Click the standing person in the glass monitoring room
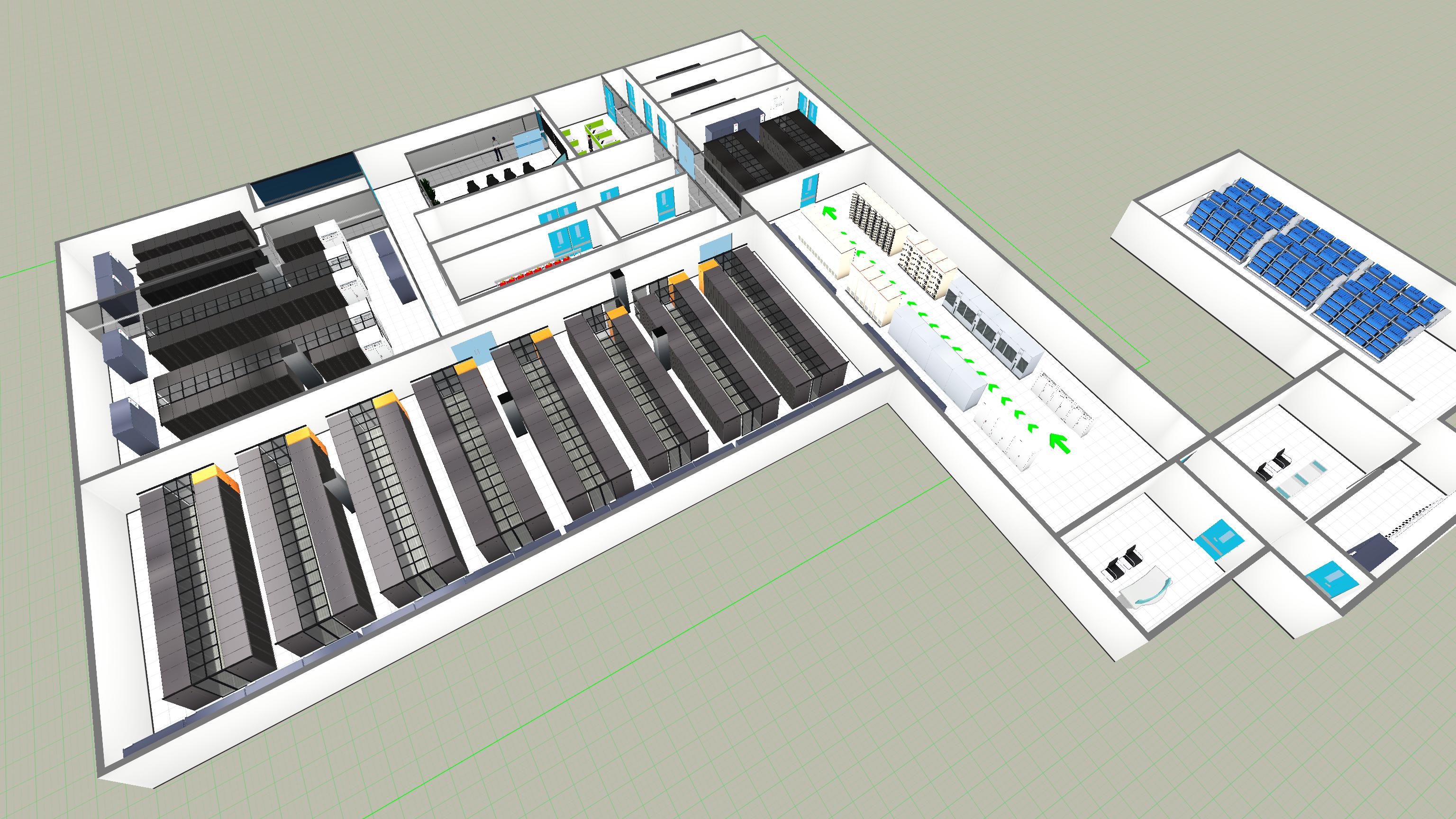The height and width of the screenshot is (819, 1456). tap(497, 147)
